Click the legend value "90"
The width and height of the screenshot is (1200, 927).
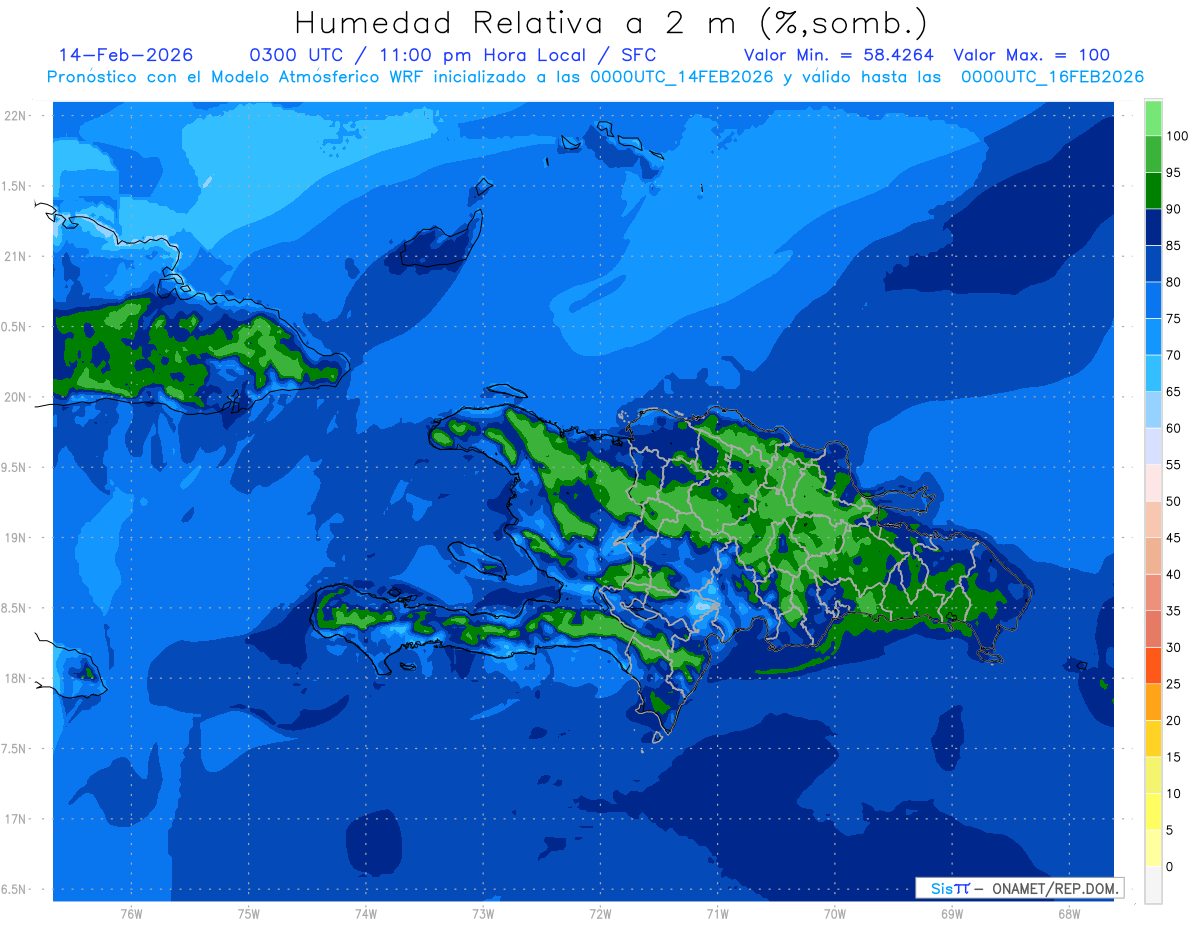pyautogui.click(x=1173, y=209)
